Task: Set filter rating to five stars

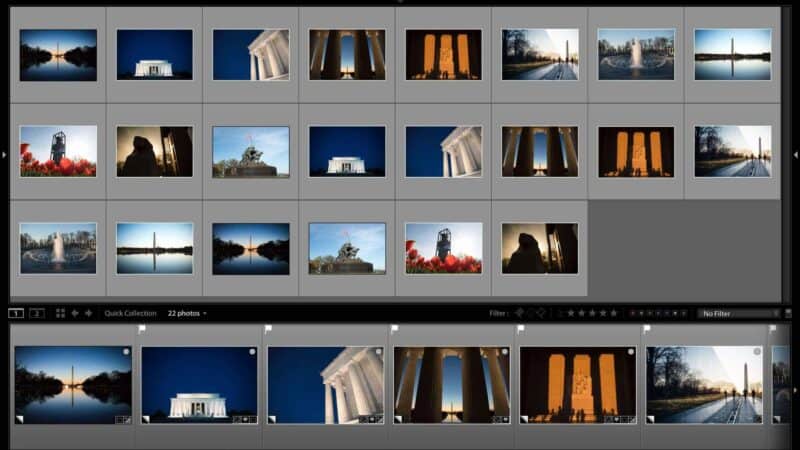Action: (614, 313)
